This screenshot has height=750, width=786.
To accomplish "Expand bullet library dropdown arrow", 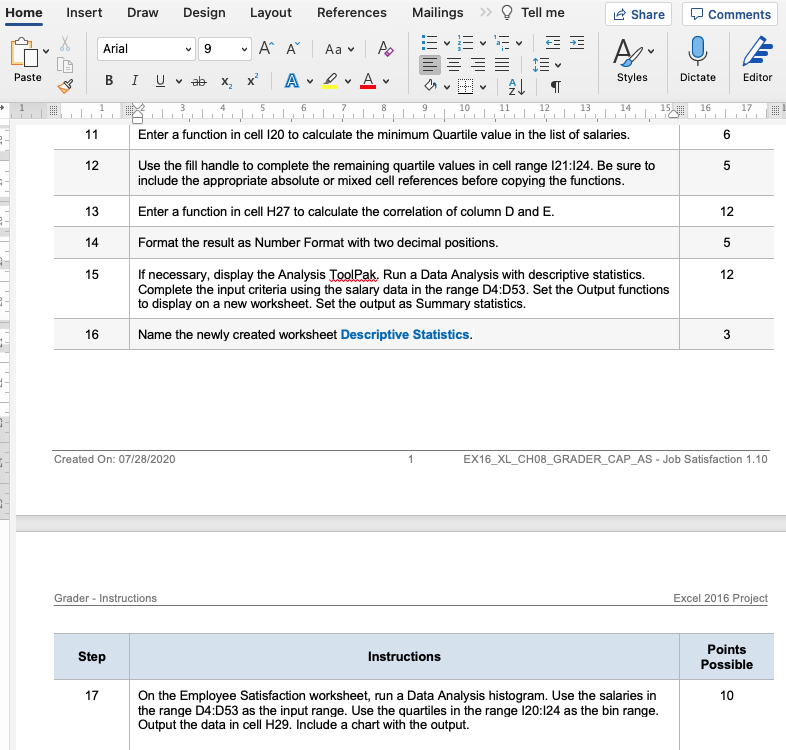I will coord(447,43).
